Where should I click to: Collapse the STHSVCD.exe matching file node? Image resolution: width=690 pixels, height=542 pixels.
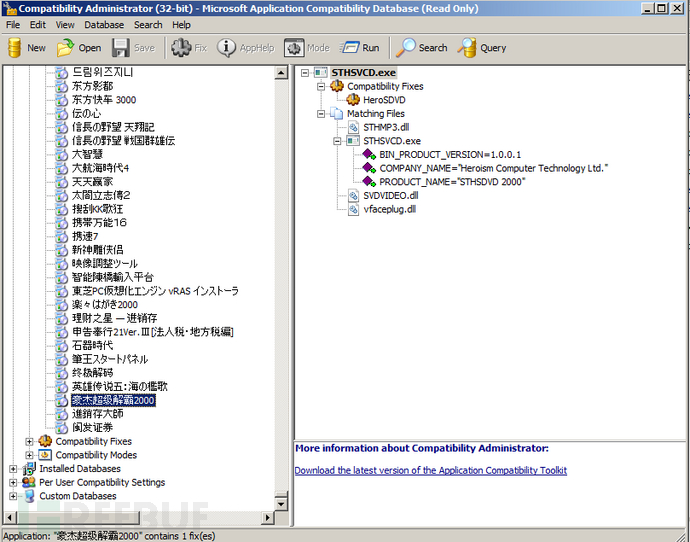click(337, 141)
